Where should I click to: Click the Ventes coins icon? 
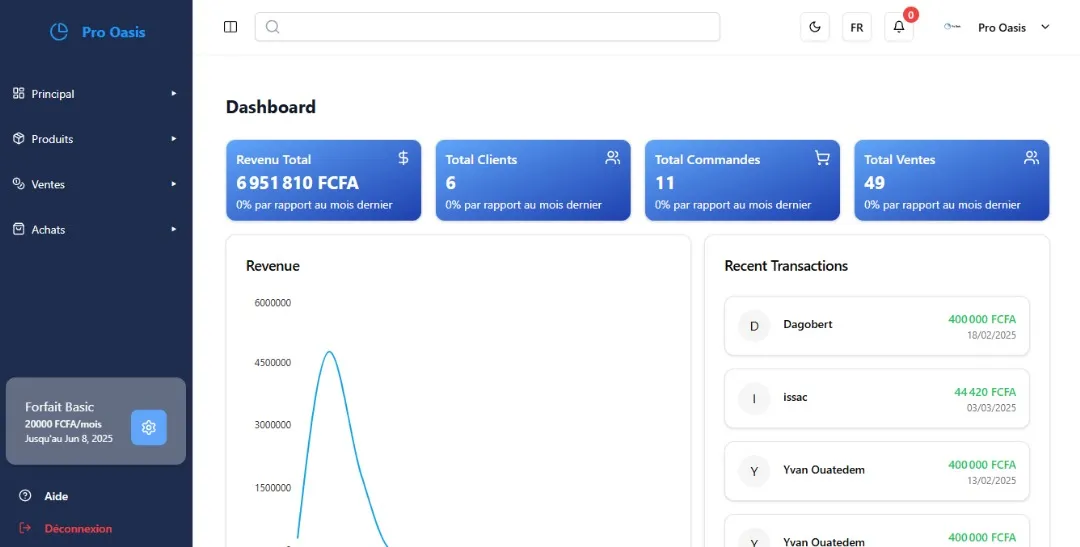click(19, 183)
